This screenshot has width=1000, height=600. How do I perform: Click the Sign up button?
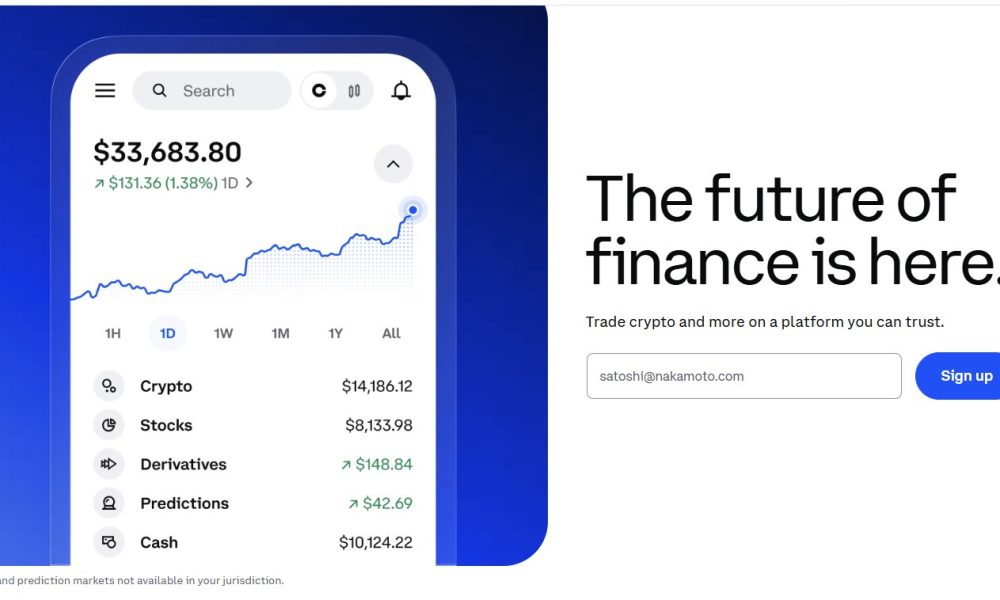964,376
